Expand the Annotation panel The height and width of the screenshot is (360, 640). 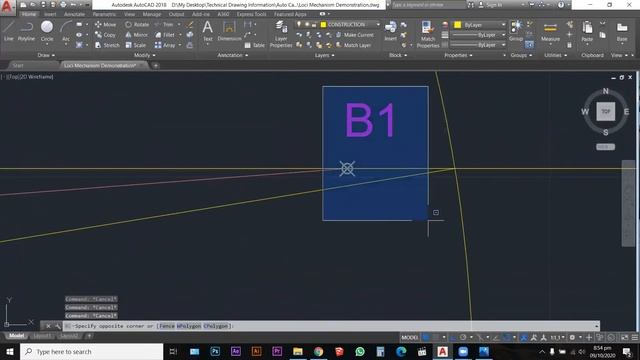coord(233,55)
